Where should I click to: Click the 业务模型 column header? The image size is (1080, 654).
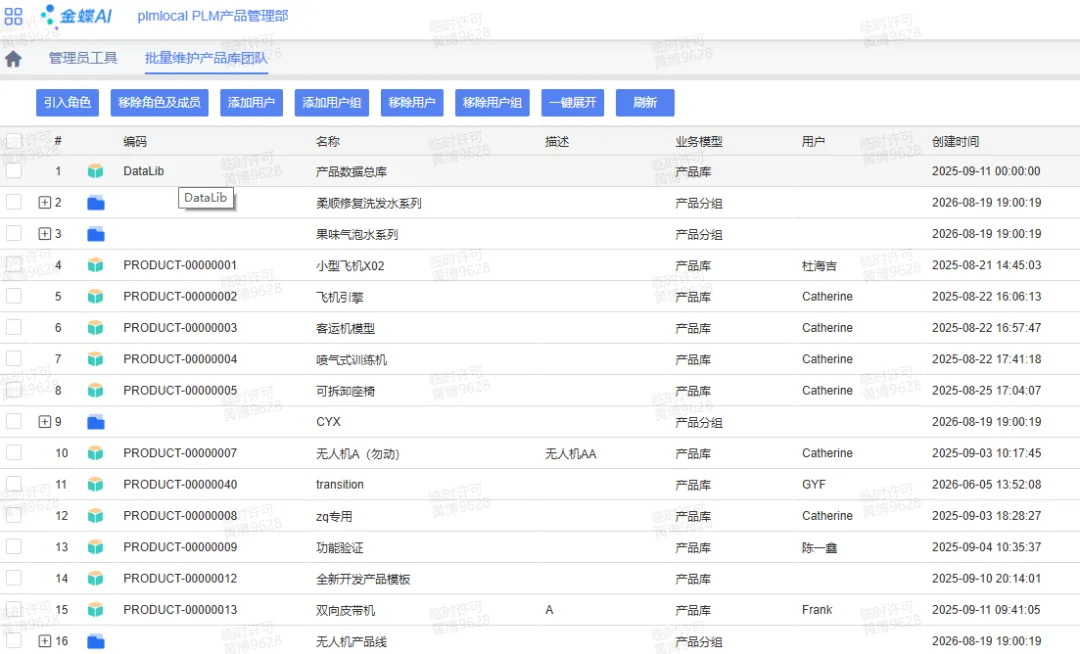tap(698, 142)
